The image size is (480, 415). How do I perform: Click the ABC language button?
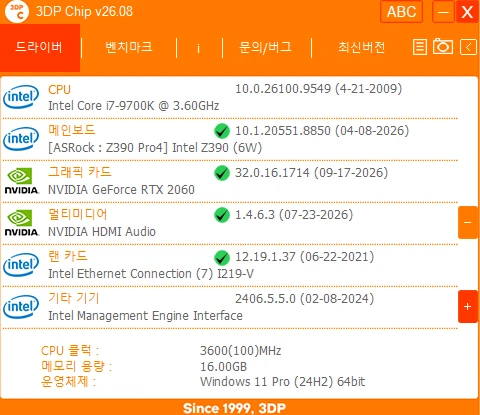(401, 12)
